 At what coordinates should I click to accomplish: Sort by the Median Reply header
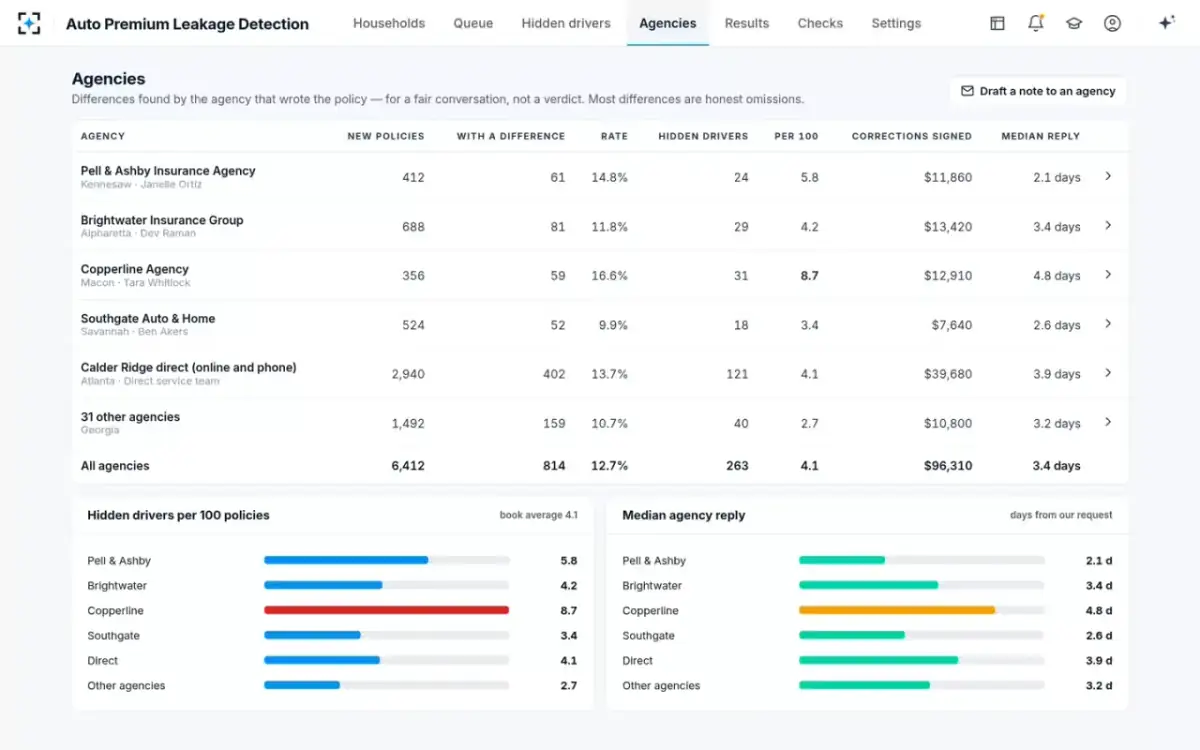(x=1041, y=136)
